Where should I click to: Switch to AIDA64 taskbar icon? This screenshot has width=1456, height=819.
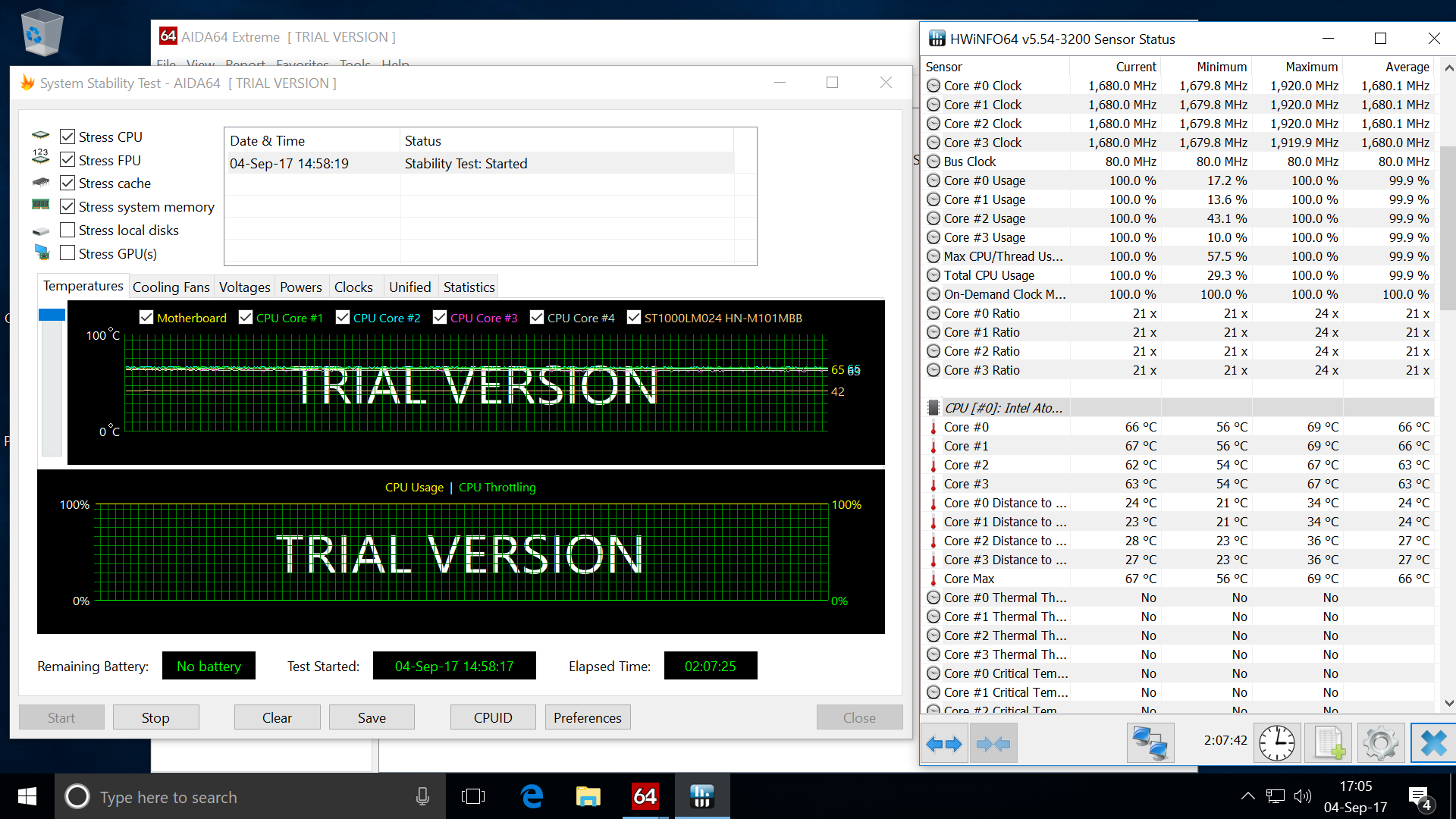pos(645,796)
